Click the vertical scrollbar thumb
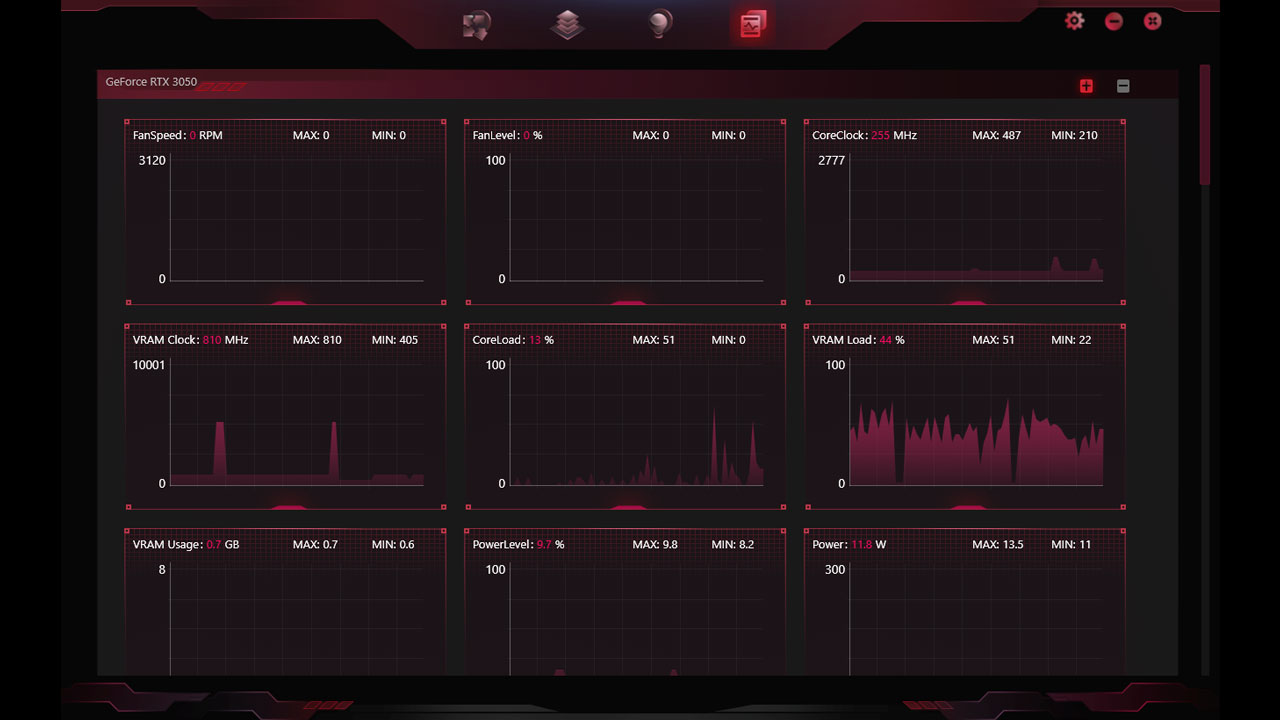Viewport: 1280px width, 720px height. coord(1205,125)
